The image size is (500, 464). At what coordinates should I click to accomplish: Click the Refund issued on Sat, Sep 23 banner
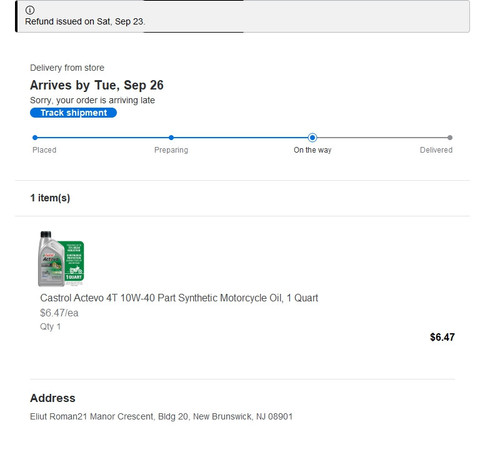243,16
